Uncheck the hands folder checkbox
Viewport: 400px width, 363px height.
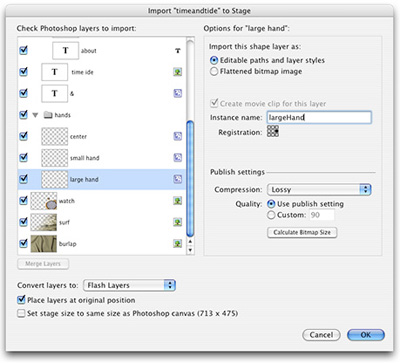(23, 115)
